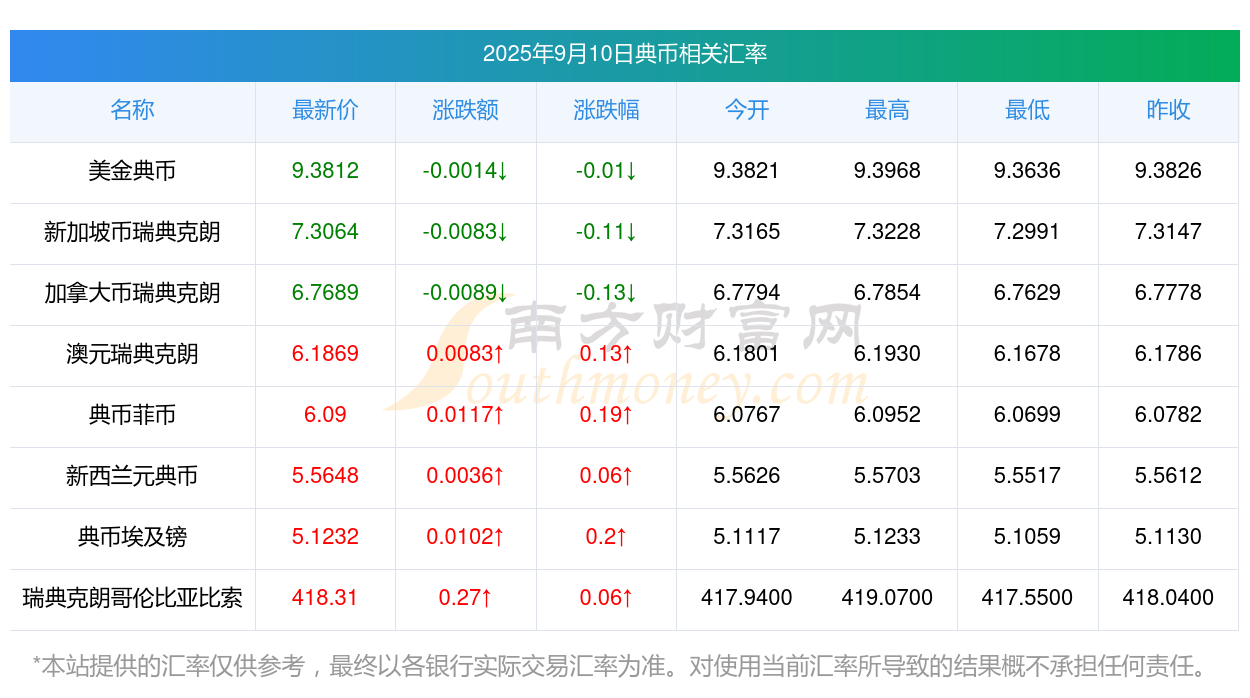The image size is (1250, 698).
Task: Select latest price 6.7689
Action: click(325, 293)
